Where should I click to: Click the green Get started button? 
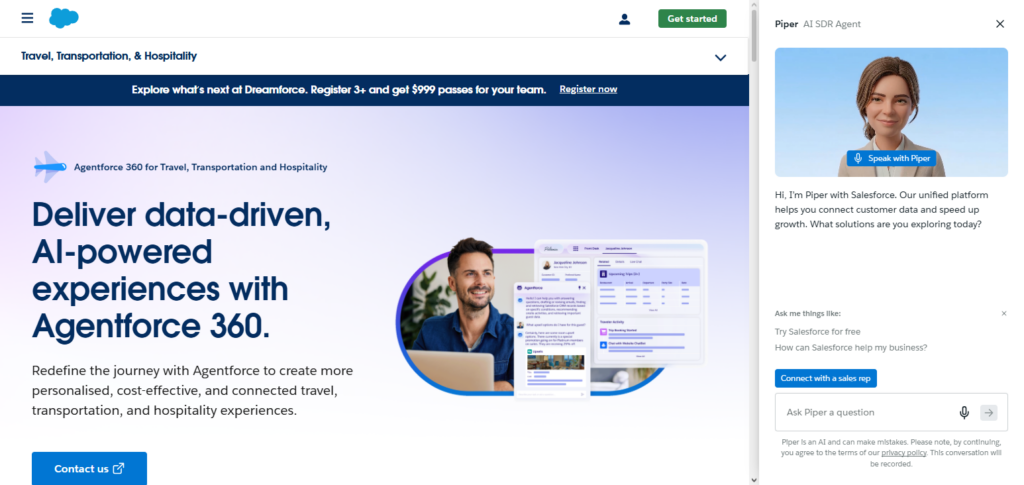pos(692,19)
